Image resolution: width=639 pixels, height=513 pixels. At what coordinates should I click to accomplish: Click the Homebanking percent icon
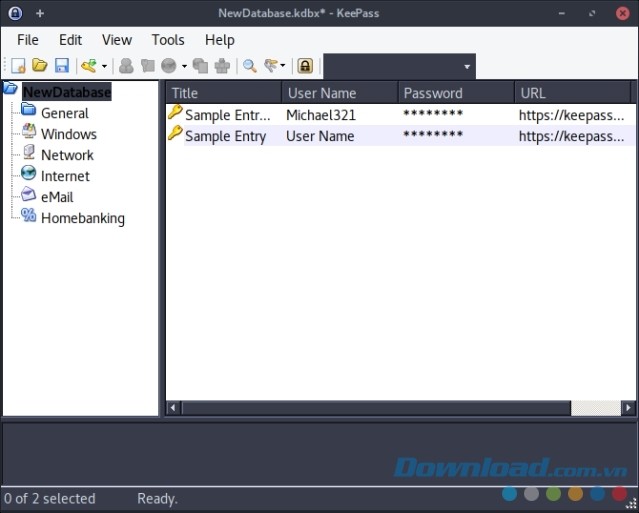[29, 215]
